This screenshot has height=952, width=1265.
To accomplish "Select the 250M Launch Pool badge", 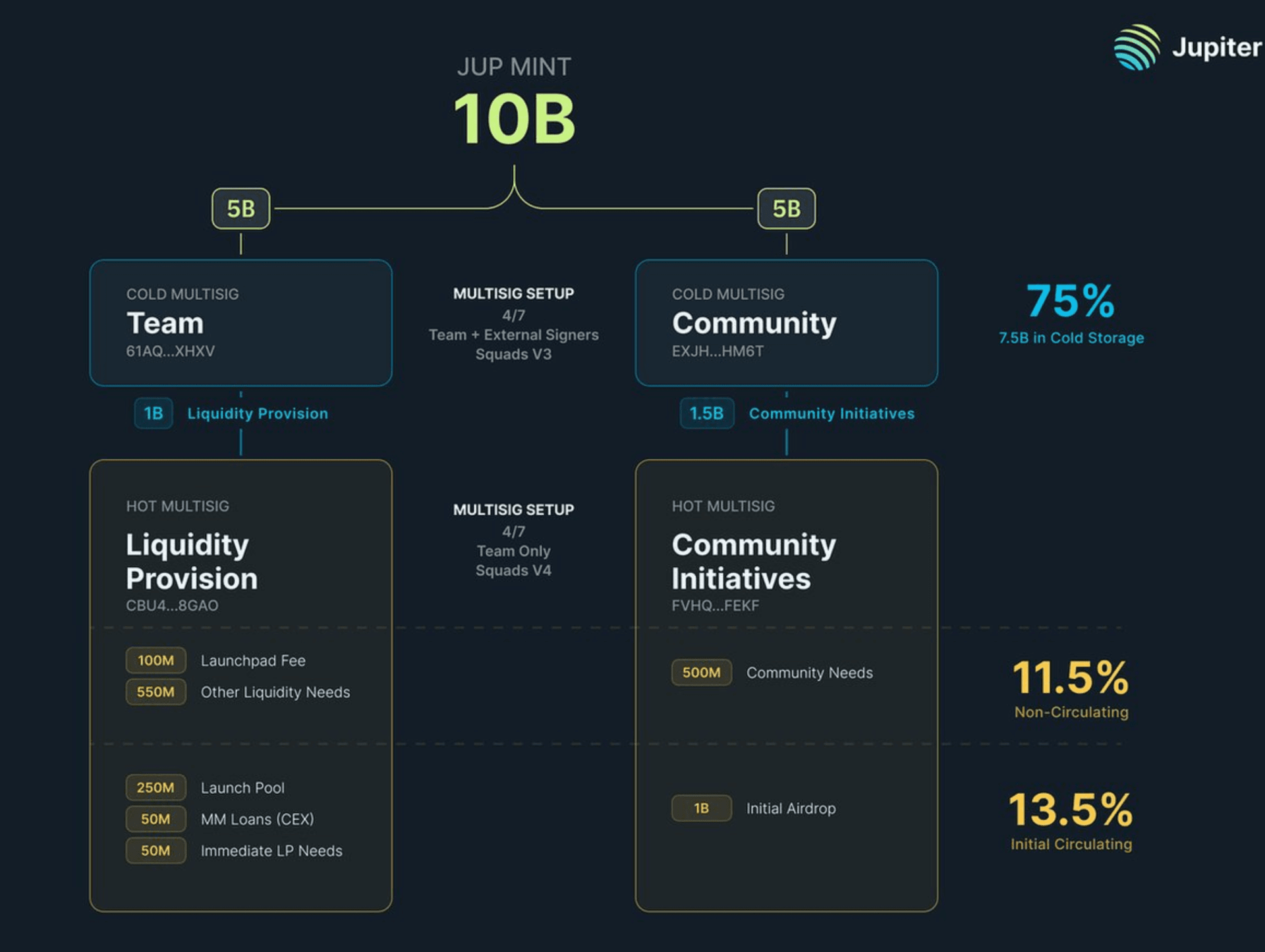I will coord(156,787).
